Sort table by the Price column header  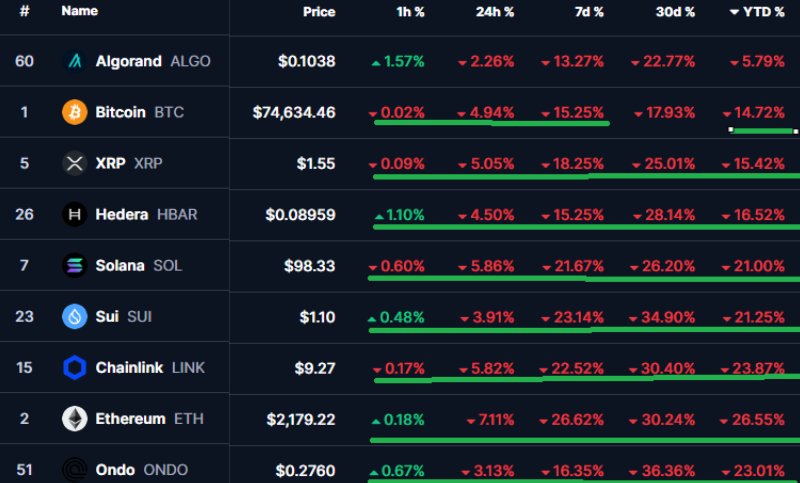point(319,12)
